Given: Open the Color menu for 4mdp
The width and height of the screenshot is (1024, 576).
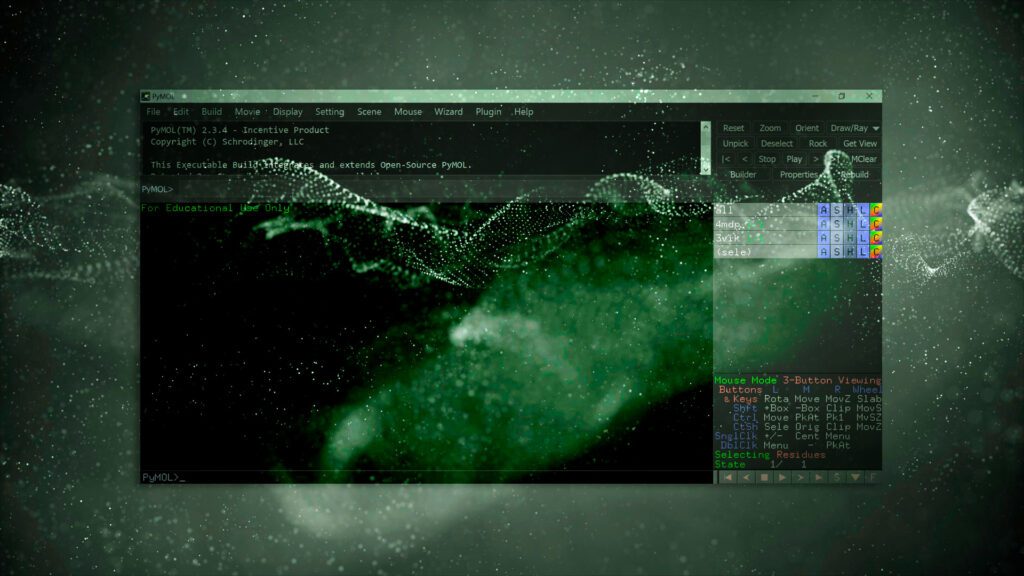Looking at the screenshot, I should [x=876, y=224].
